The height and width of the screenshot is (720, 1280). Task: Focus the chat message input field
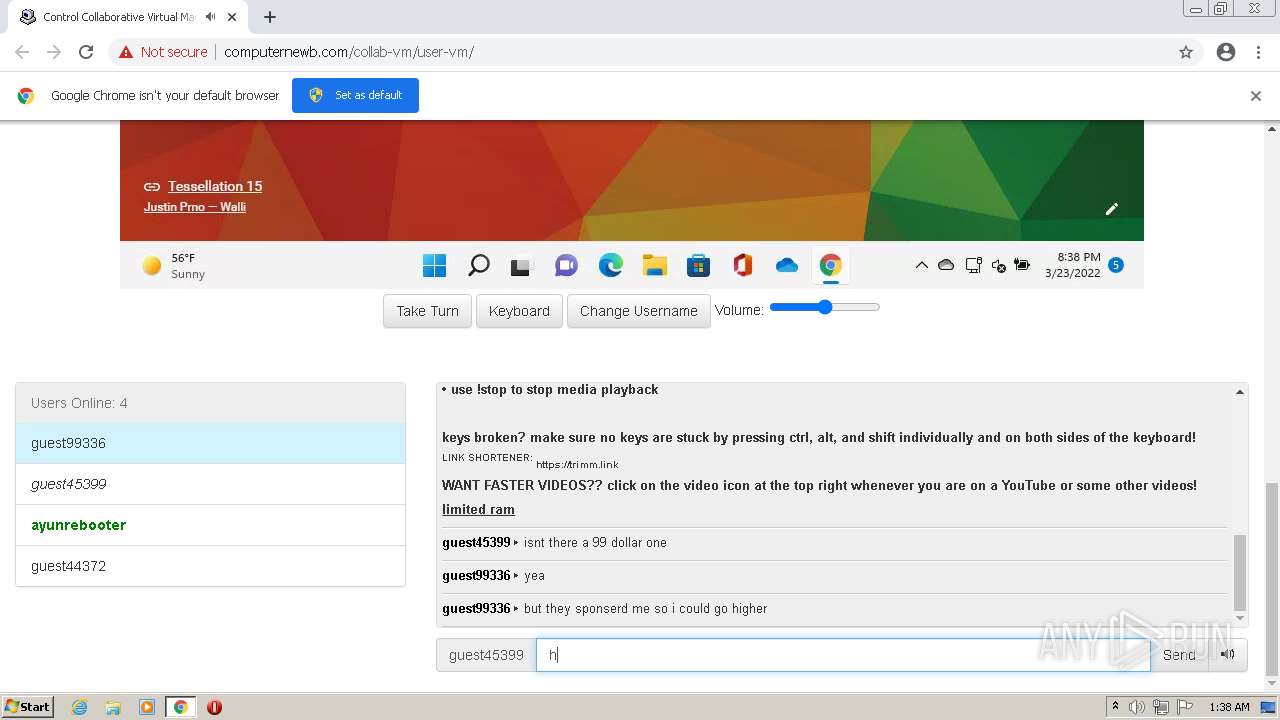click(843, 655)
